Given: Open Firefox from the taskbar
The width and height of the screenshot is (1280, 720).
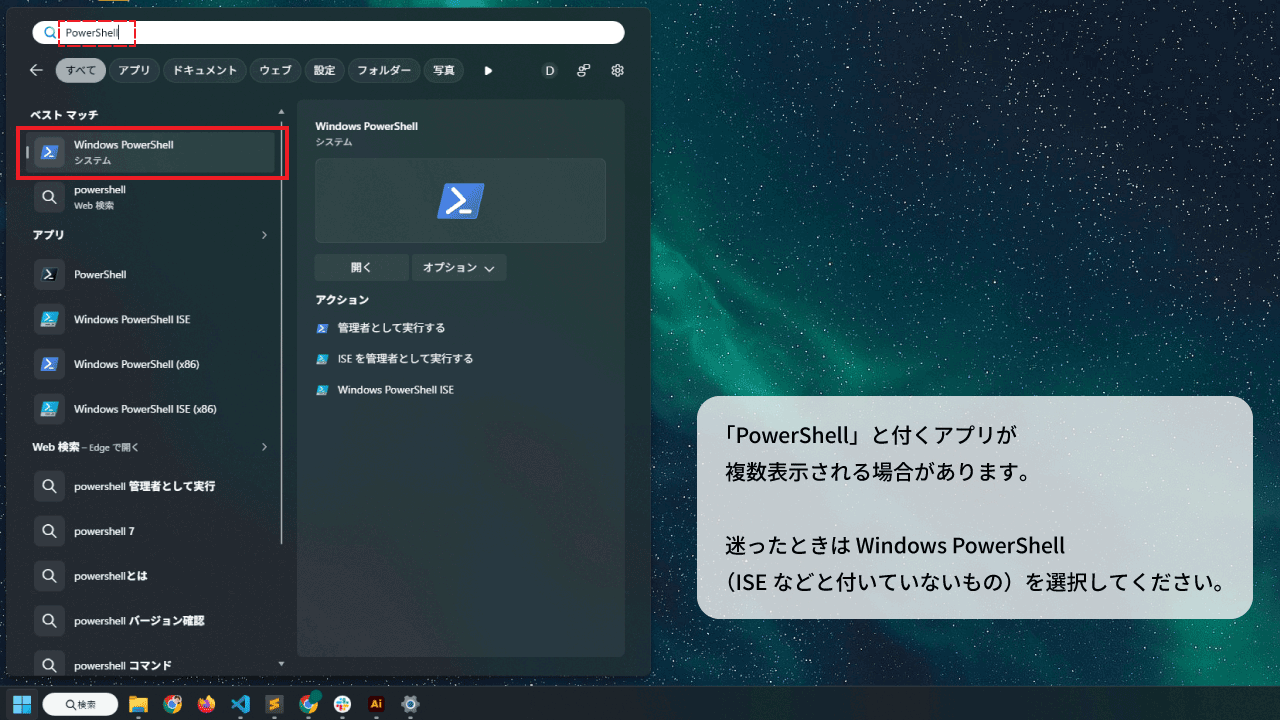Looking at the screenshot, I should click(x=206, y=704).
